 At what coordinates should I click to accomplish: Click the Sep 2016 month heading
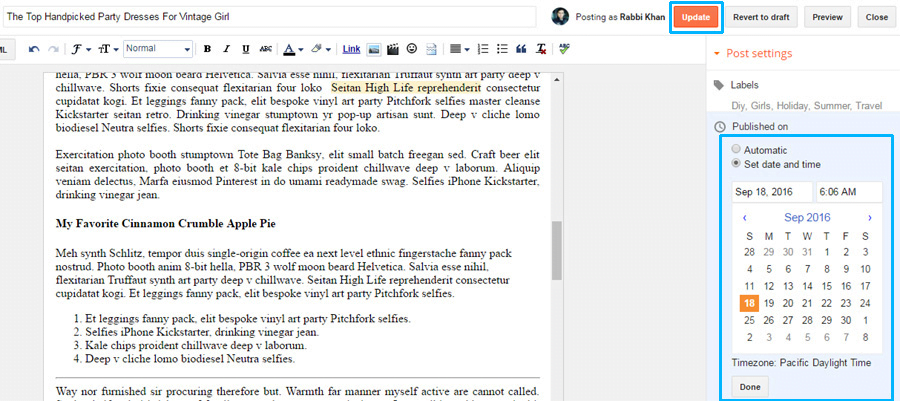[x=807, y=217]
